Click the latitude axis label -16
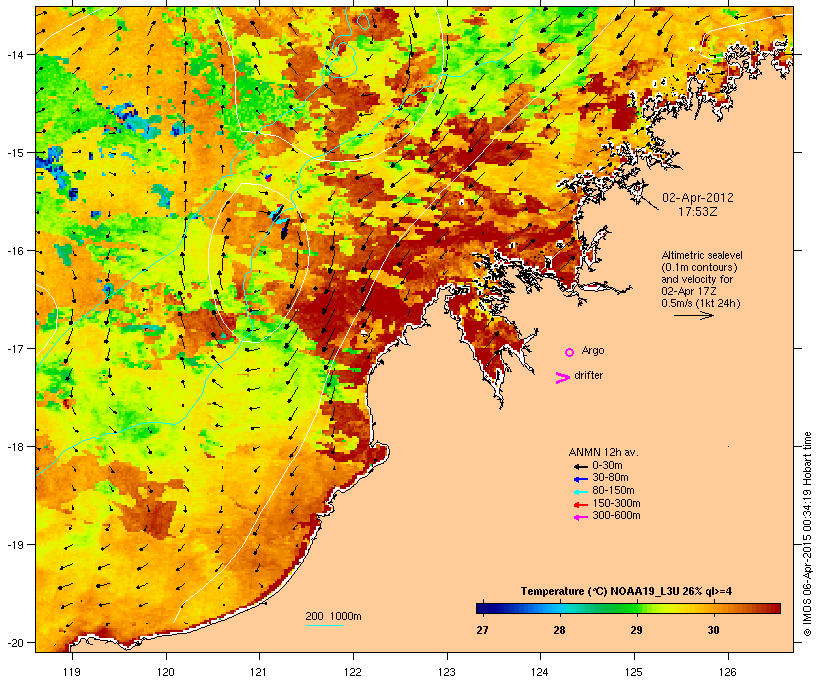Viewport: 820px width, 680px height. (14, 251)
